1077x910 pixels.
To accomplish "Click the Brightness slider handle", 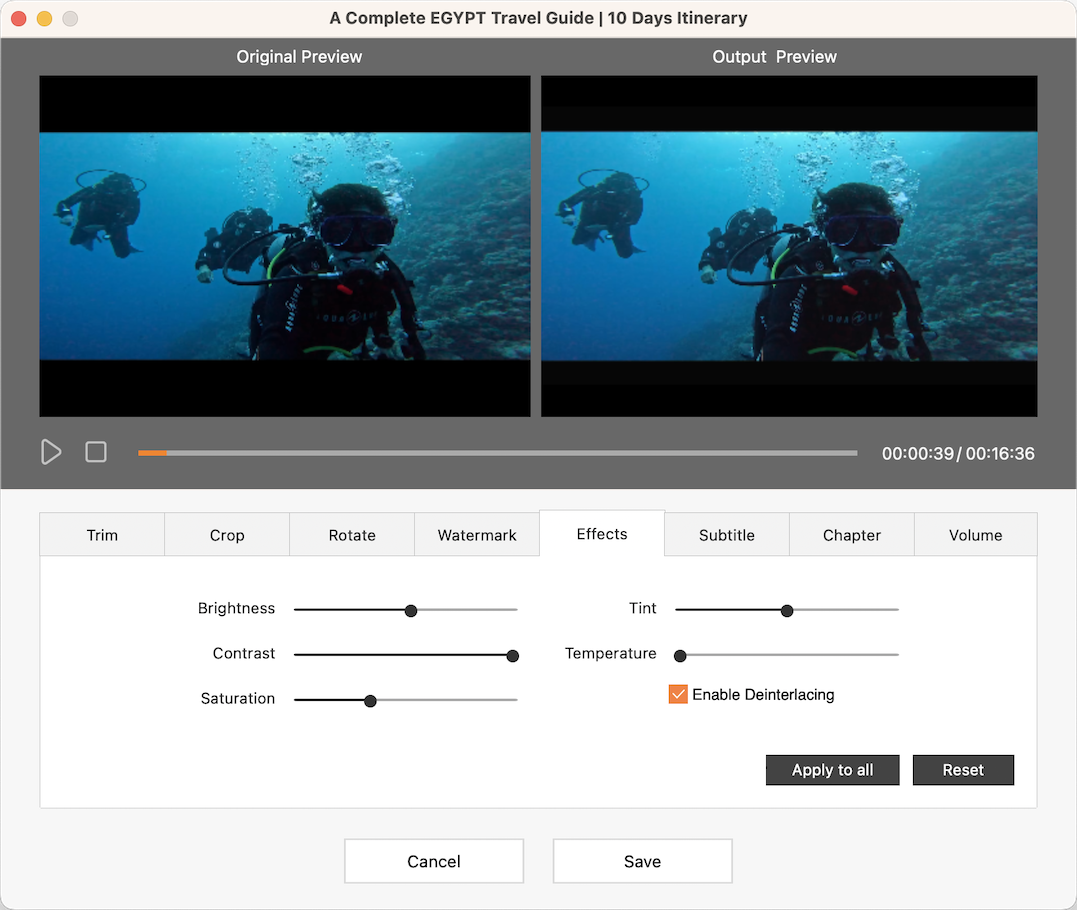I will (x=410, y=610).
